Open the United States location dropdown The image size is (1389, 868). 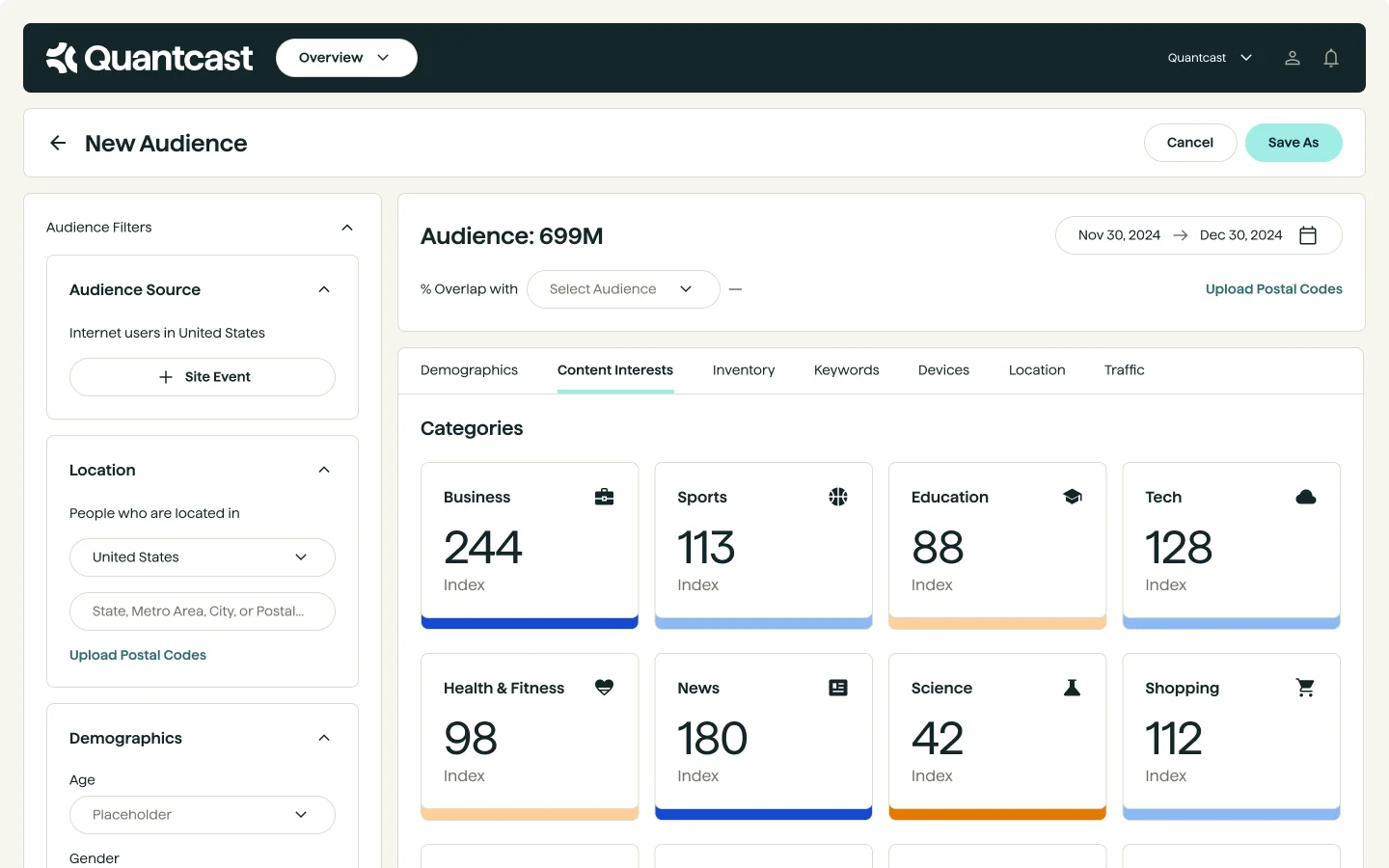[202, 557]
